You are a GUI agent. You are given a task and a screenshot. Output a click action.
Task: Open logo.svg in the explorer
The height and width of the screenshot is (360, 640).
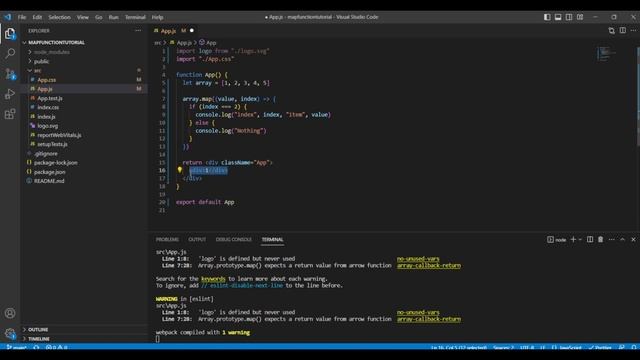[x=47, y=126]
